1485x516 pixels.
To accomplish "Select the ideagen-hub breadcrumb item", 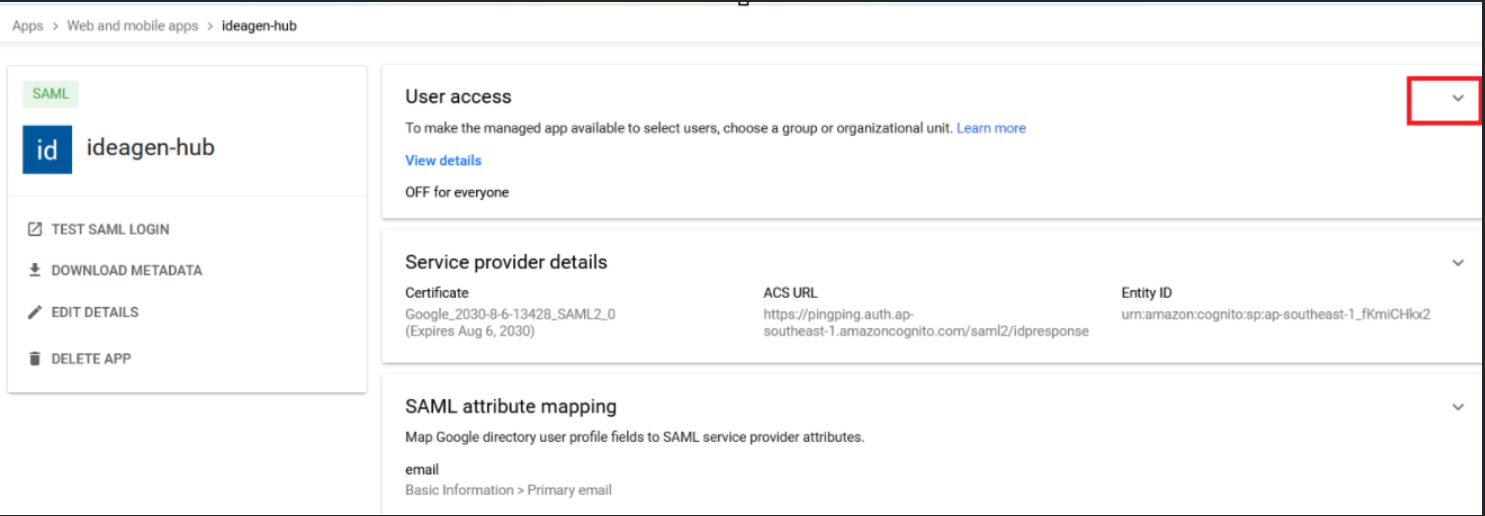I will (259, 26).
